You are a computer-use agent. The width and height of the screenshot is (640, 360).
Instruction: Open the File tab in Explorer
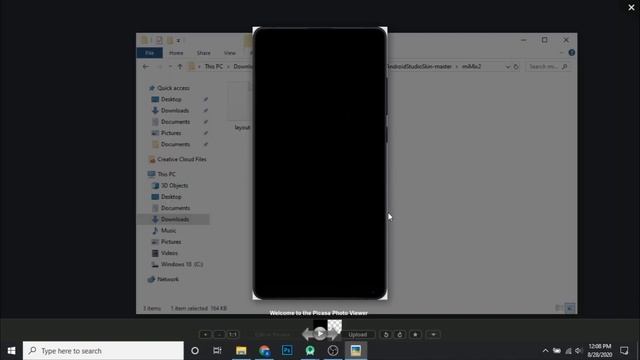click(x=149, y=53)
